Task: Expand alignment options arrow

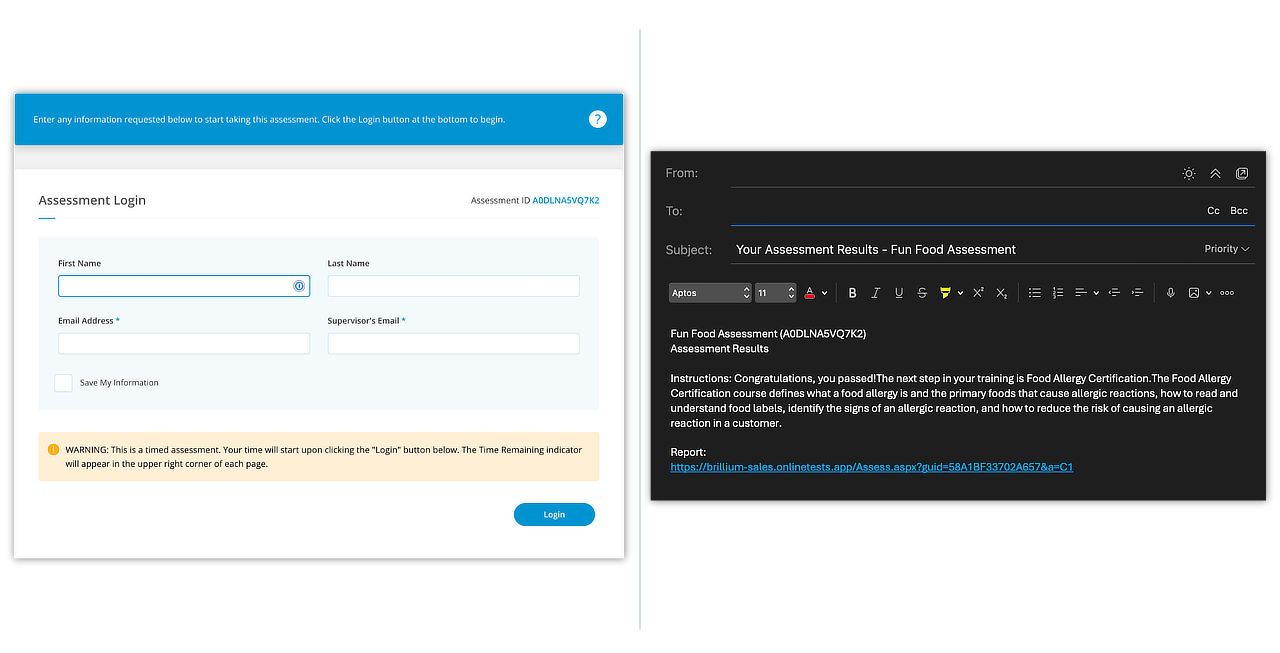Action: (1096, 293)
